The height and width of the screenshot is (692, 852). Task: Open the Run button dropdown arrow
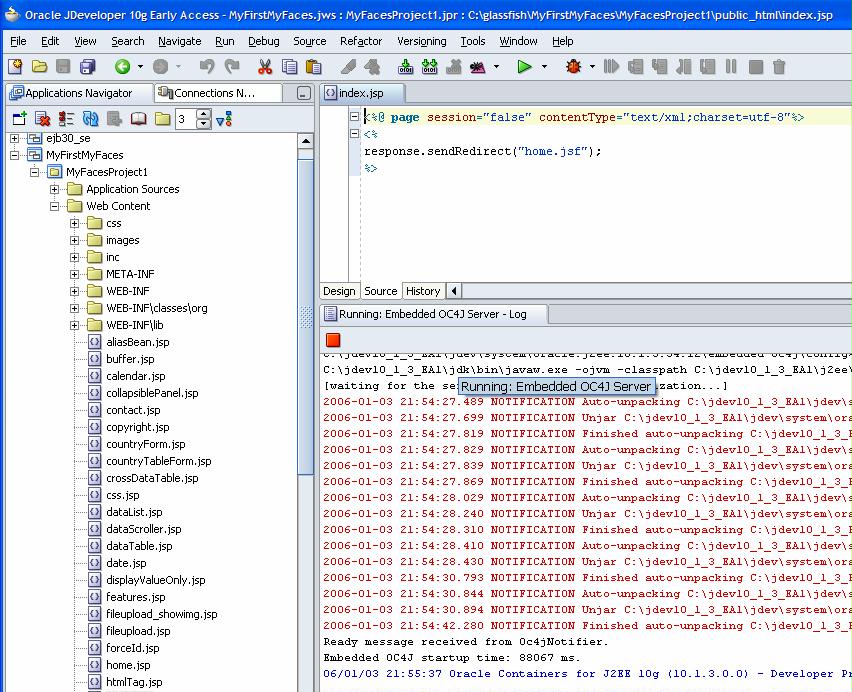point(545,67)
